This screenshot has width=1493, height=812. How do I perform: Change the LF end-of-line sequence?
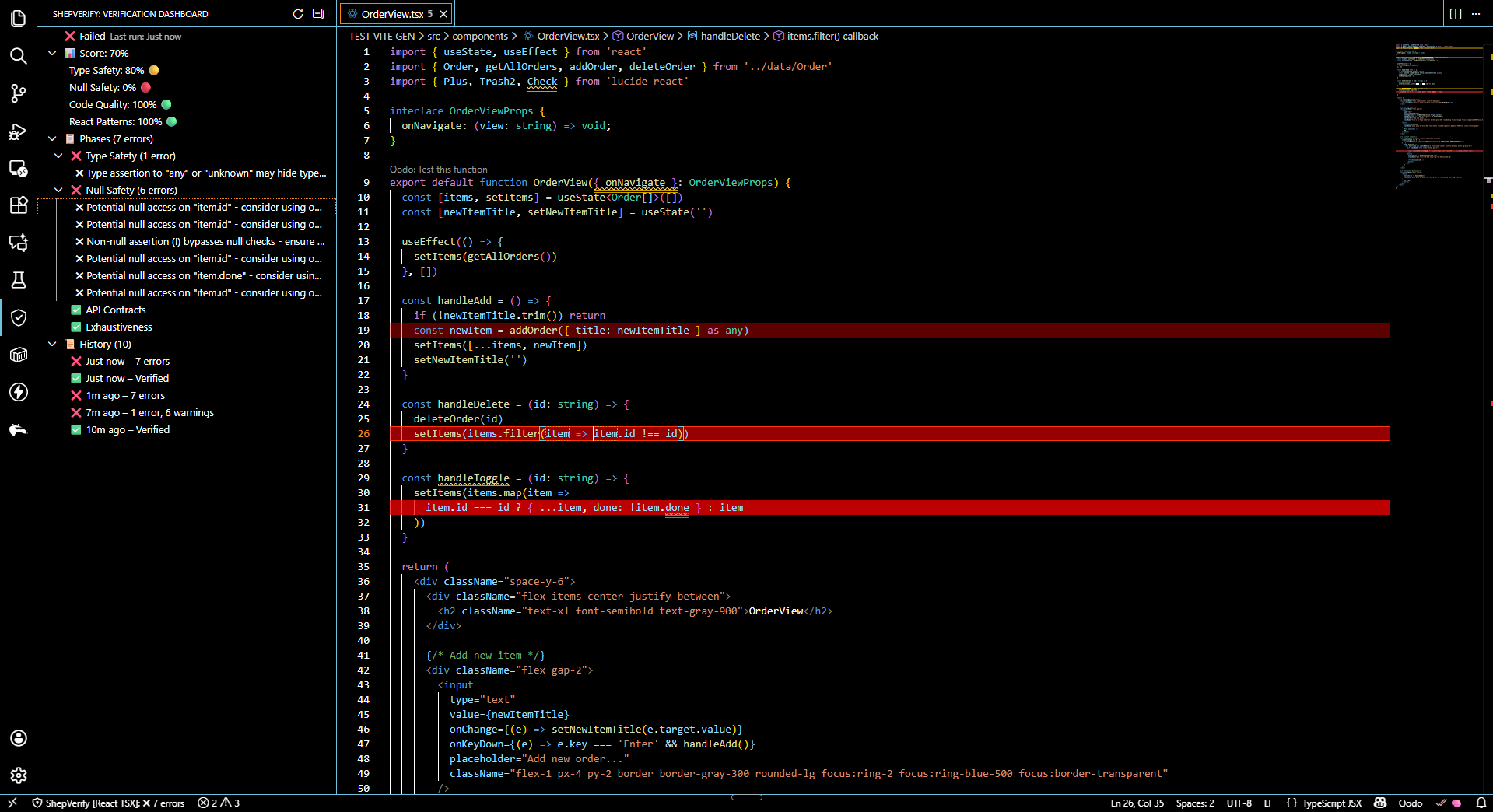point(1268,803)
